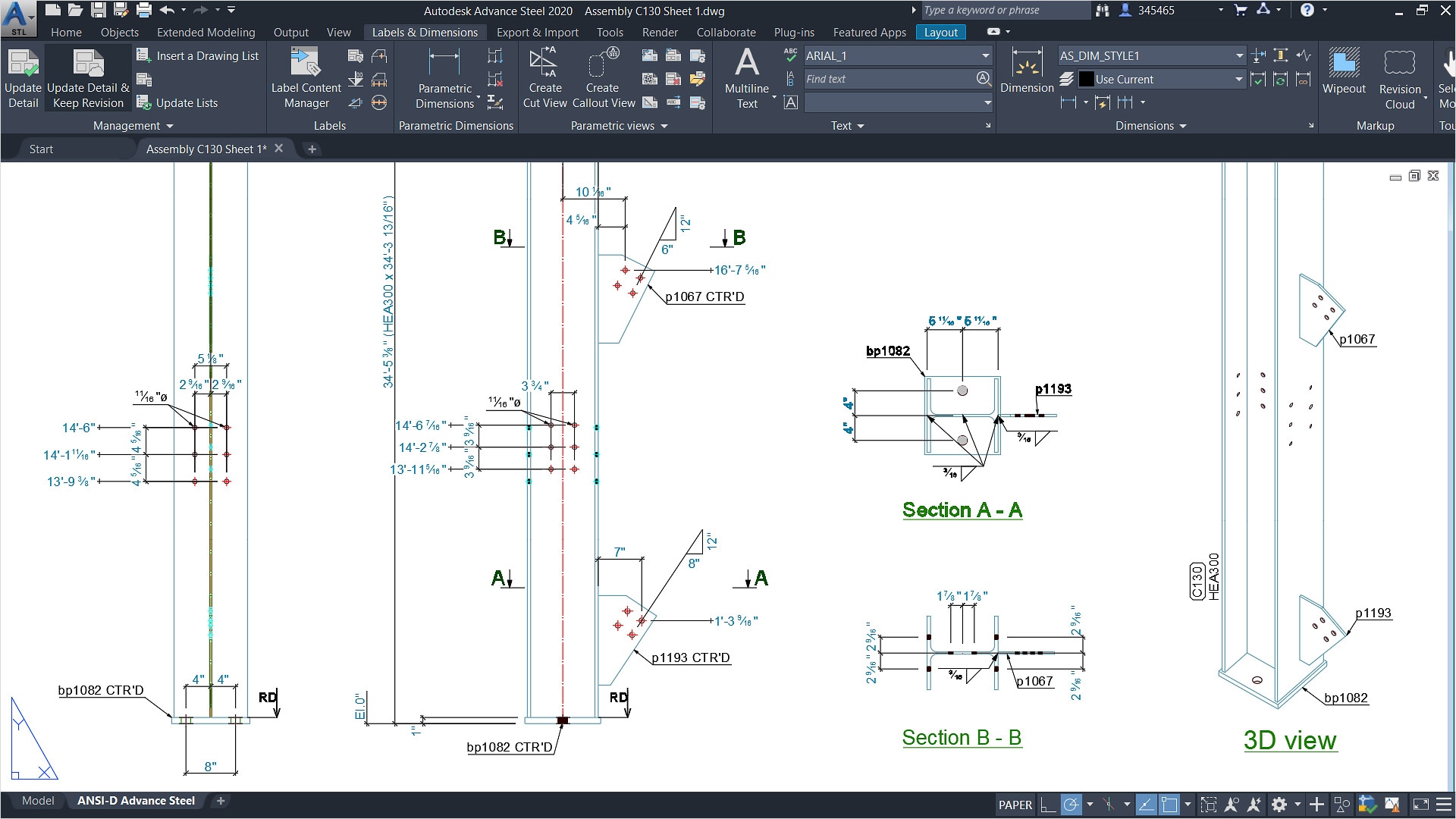This screenshot has height=819, width=1456.
Task: Click Create Cut View
Action: pos(544,79)
